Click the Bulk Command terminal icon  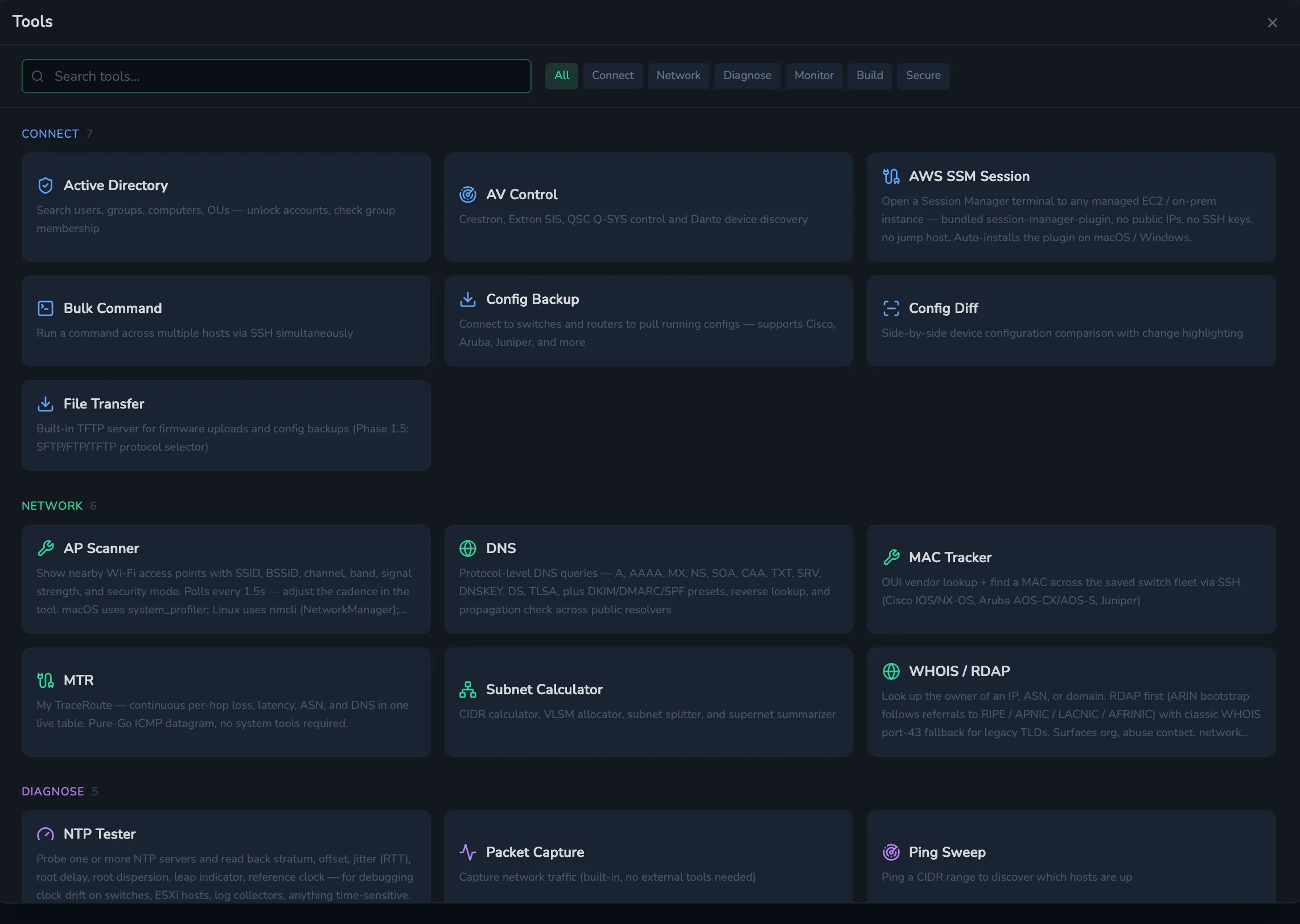[46, 308]
